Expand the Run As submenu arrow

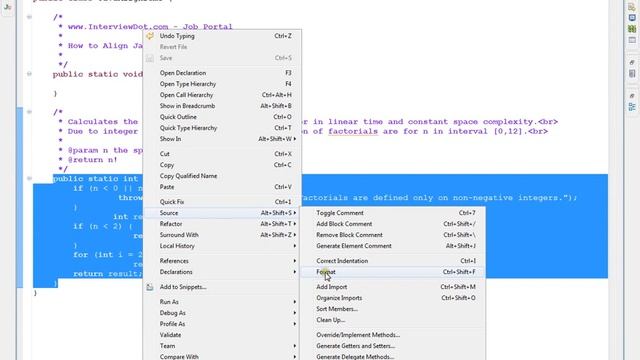(295, 302)
